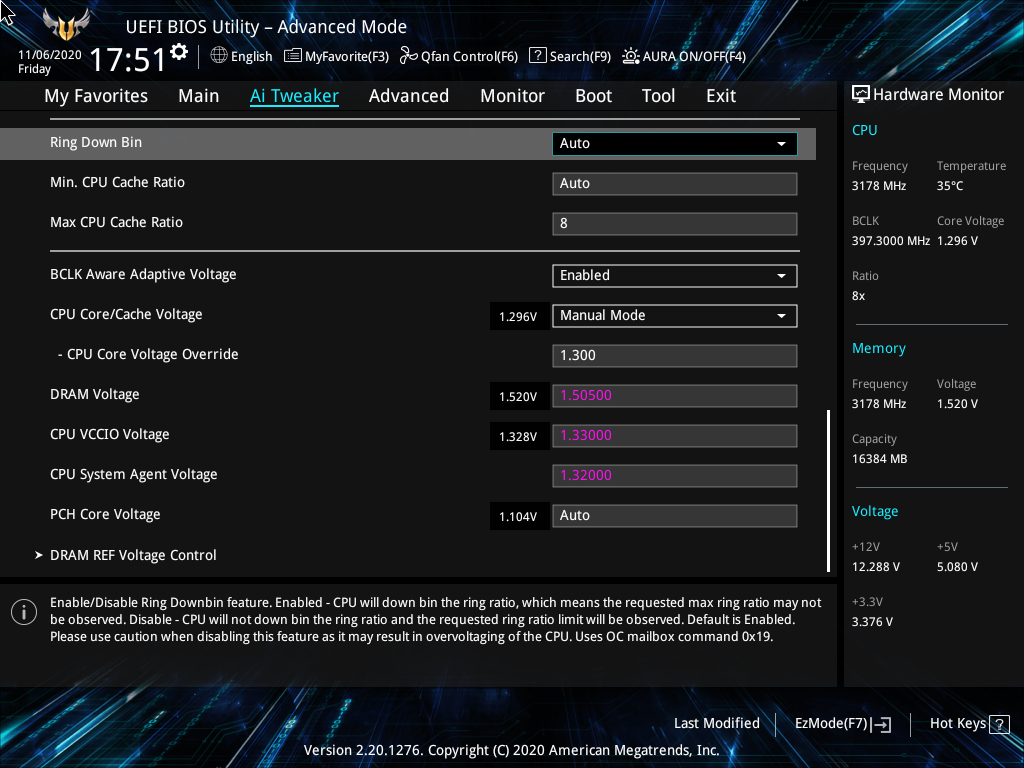Click the 16384 MB capacity value
The image size is (1024, 768).
point(880,459)
